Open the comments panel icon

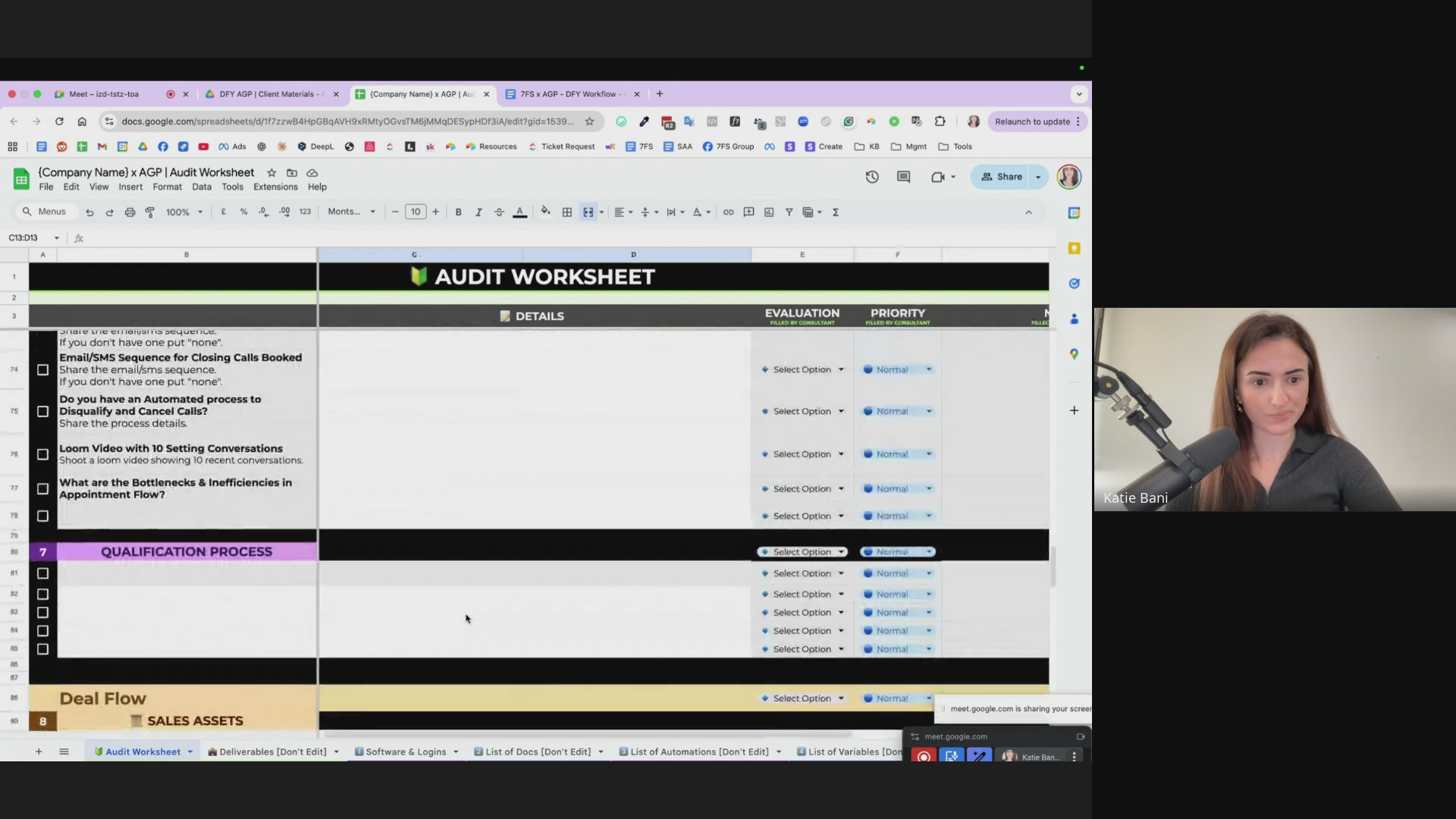[x=903, y=177]
